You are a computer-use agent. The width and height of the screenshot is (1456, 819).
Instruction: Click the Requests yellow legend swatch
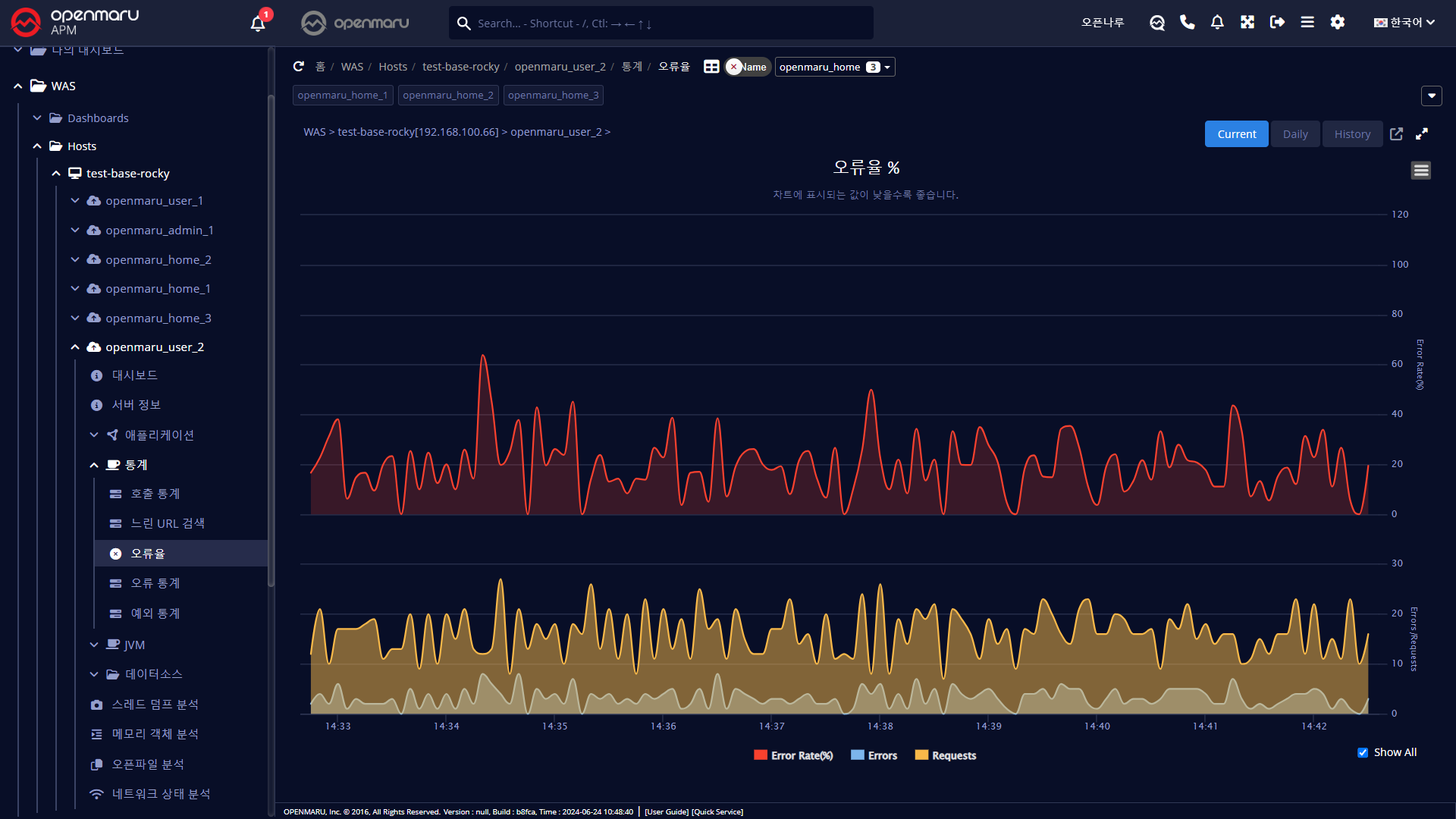pos(921,755)
